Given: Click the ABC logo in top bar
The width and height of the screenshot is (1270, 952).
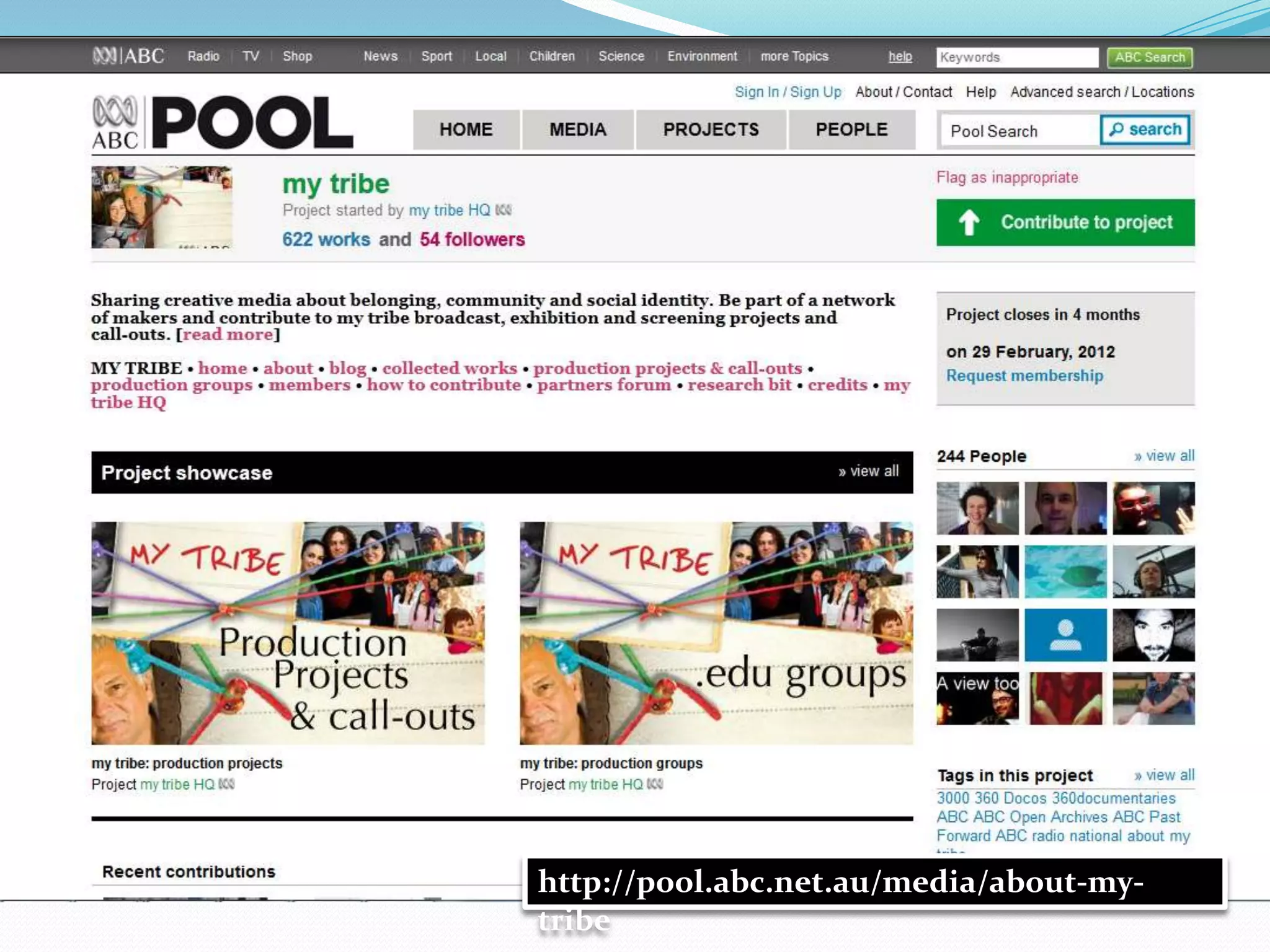Looking at the screenshot, I should tap(128, 56).
